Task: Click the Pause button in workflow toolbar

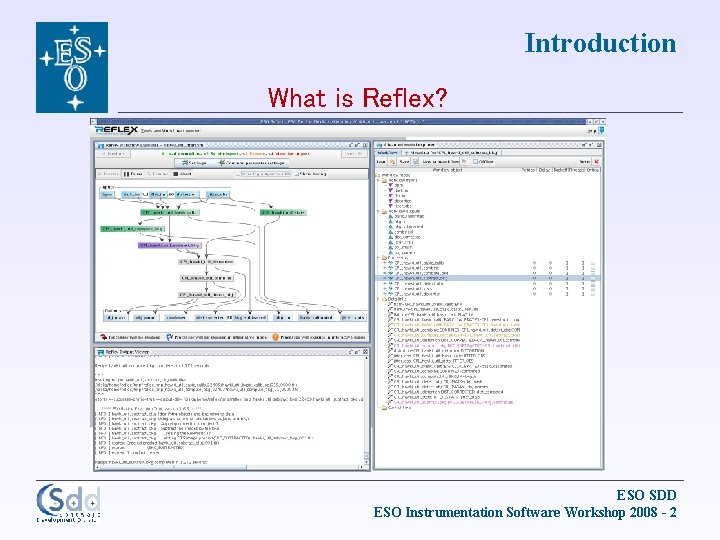Action: [x=132, y=174]
